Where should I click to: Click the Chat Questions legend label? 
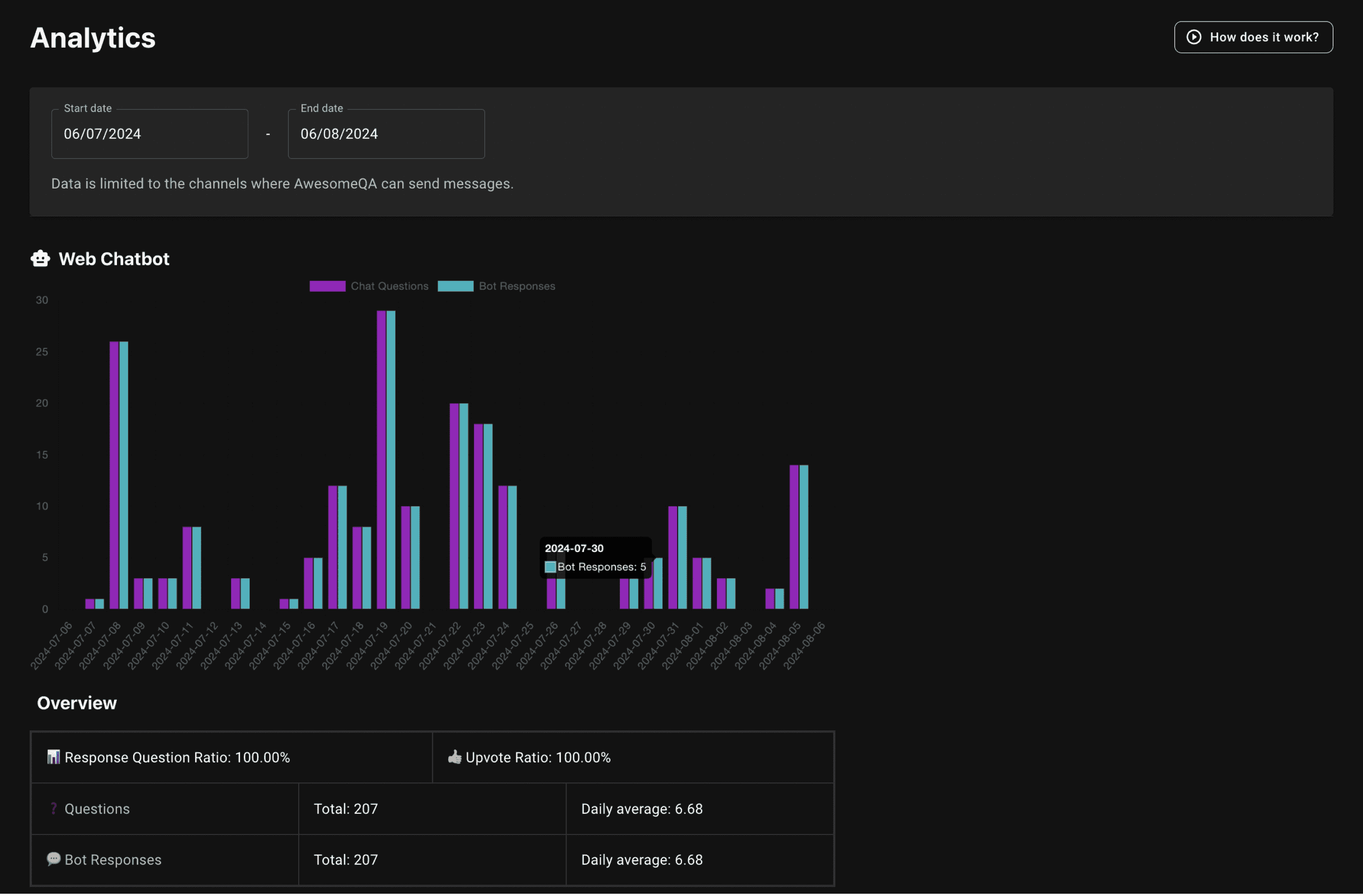[x=389, y=286]
